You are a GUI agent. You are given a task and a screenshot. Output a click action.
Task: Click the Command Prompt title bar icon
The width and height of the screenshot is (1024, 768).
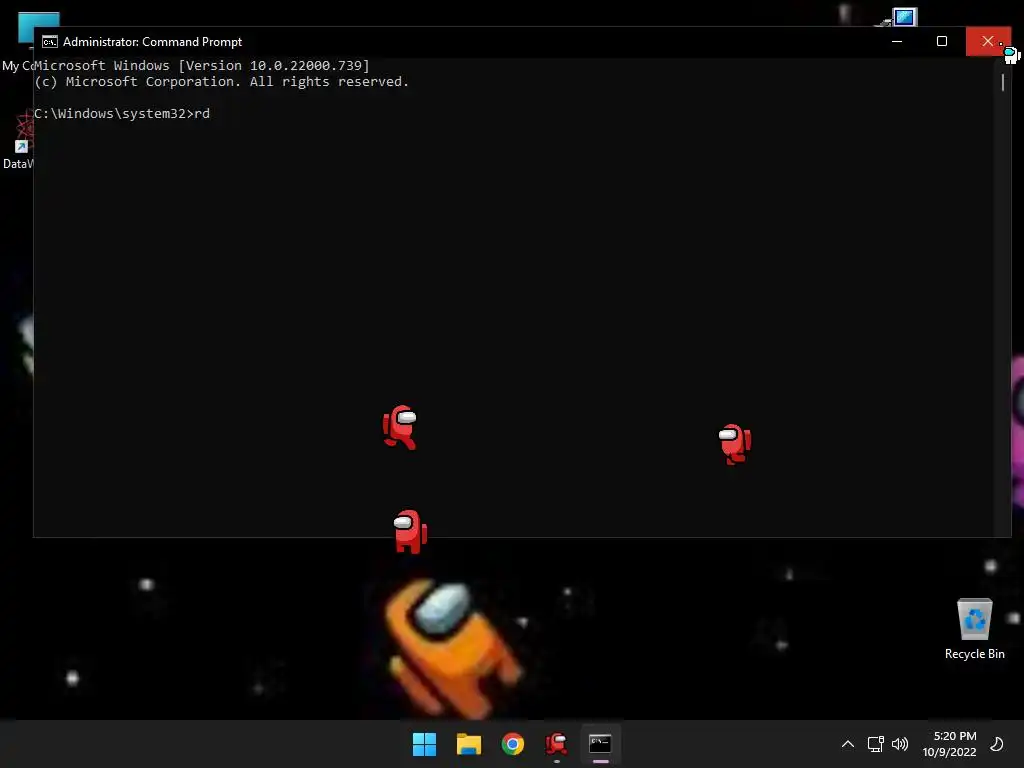click(x=50, y=42)
